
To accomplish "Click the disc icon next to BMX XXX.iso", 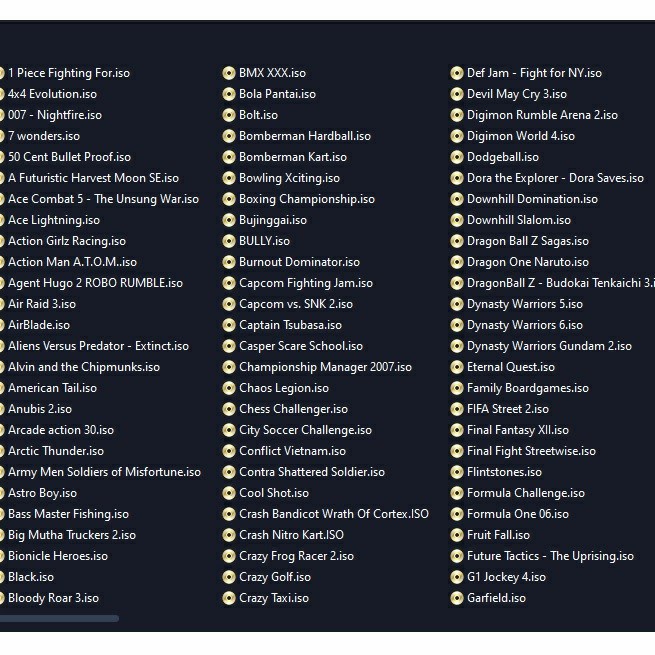I will tap(228, 73).
